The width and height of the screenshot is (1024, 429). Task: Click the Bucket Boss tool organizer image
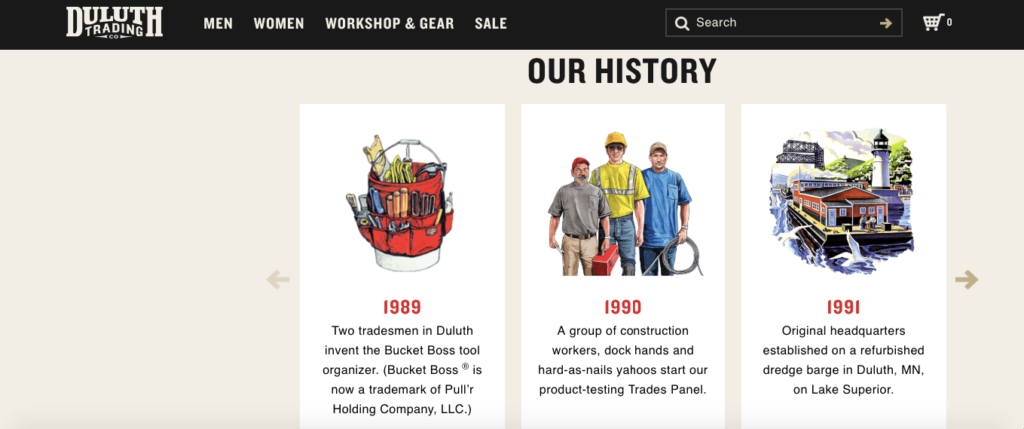pos(400,202)
